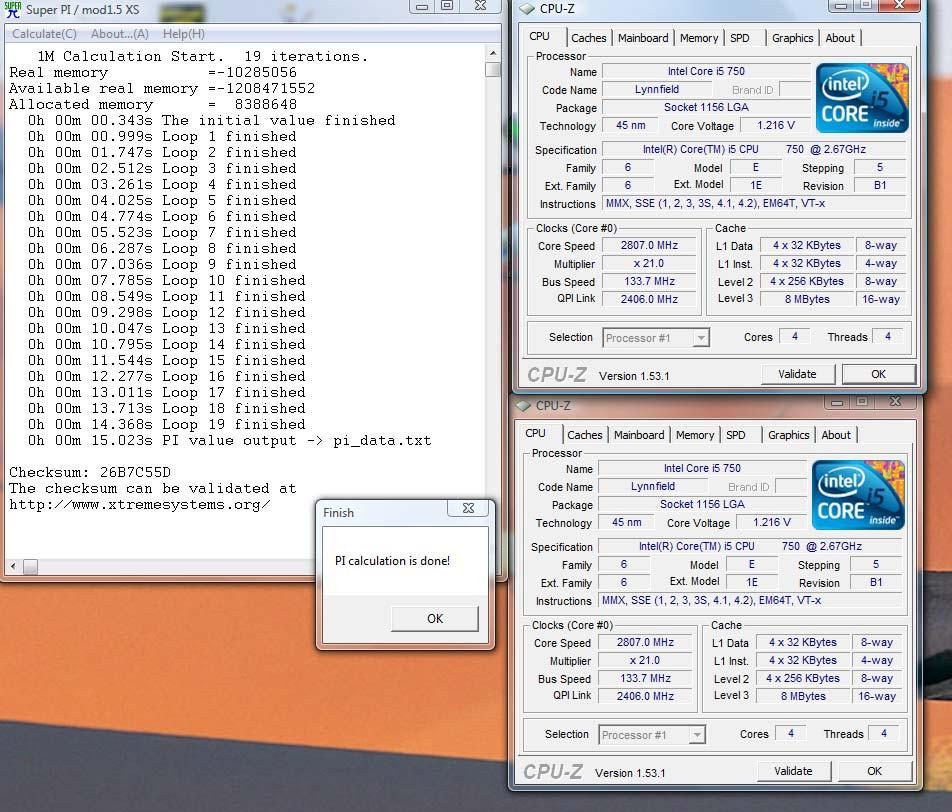Open About tab in bottom CPU-Z window
Screen dimensions: 952x812
835,435
